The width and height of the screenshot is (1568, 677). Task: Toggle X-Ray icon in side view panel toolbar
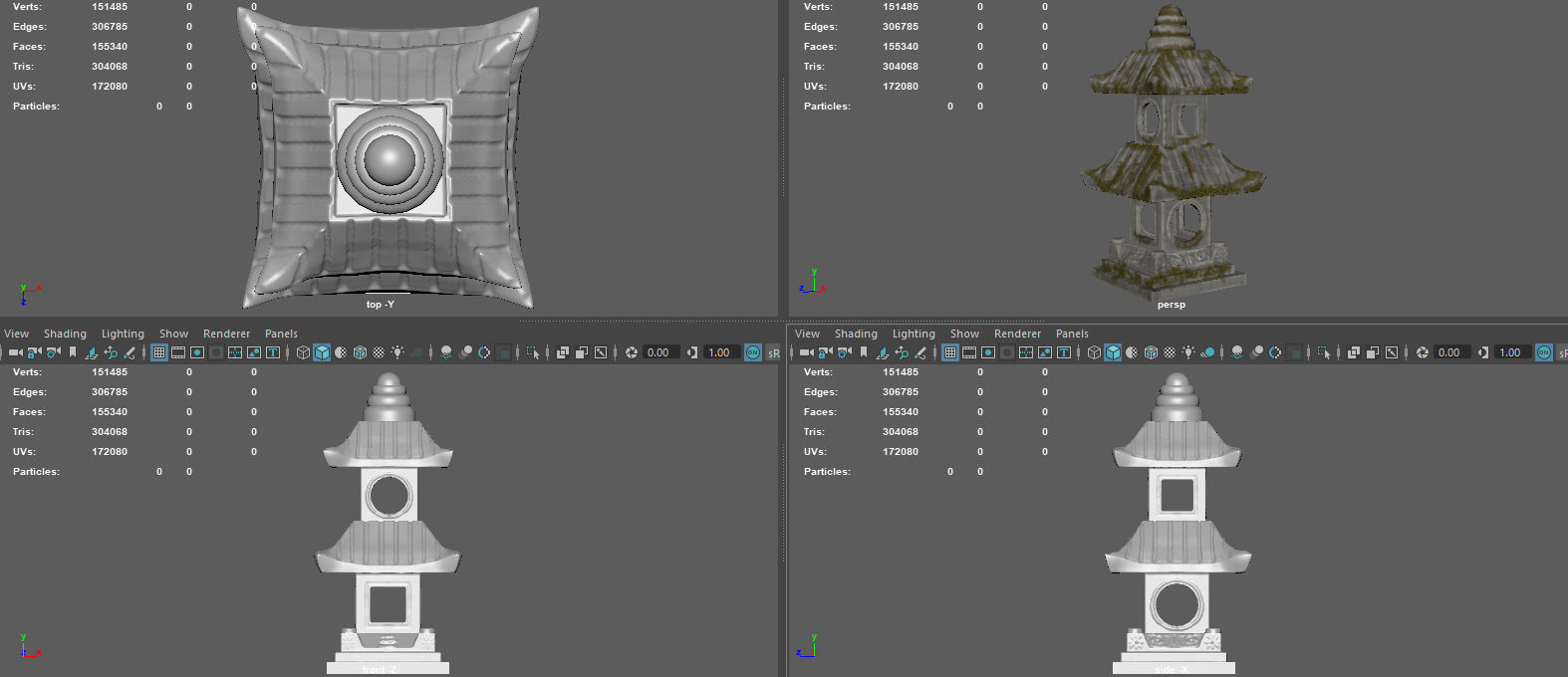click(1354, 352)
